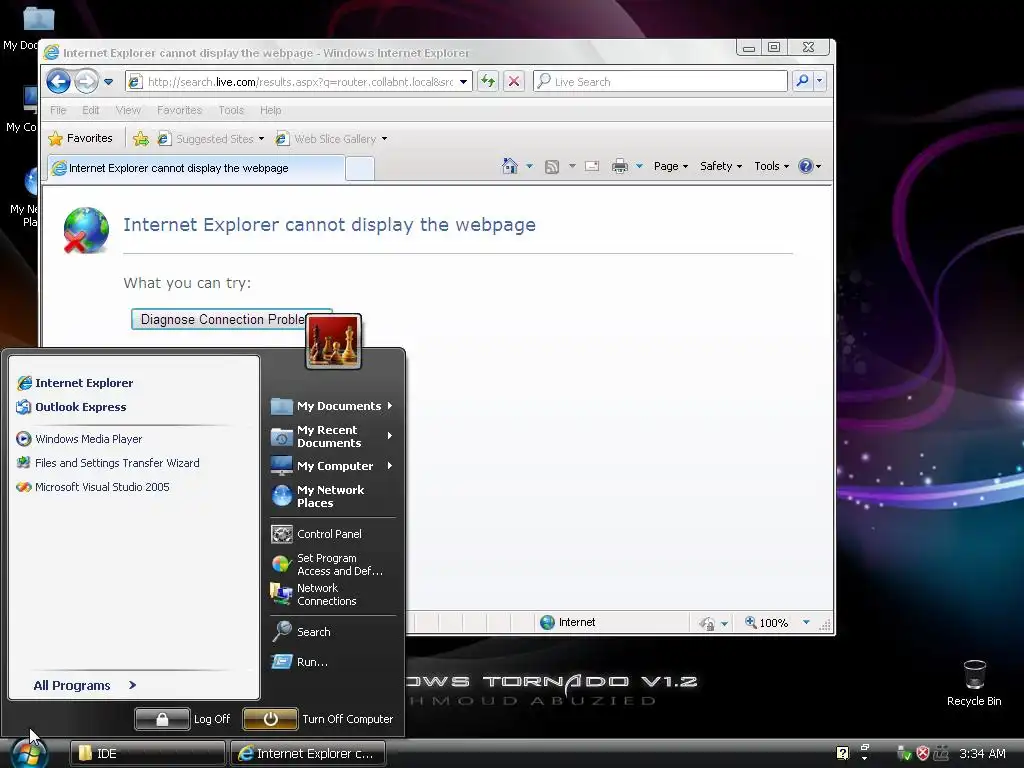Click the Internet security zone status

click(x=568, y=622)
